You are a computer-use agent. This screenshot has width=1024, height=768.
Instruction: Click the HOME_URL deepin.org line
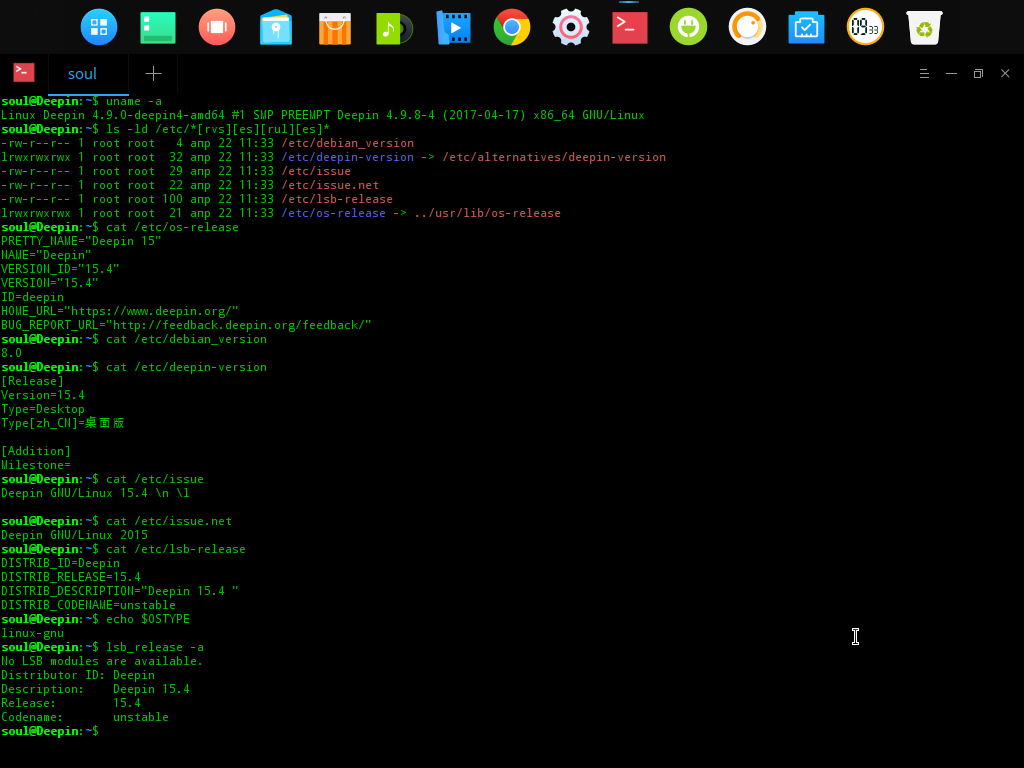[x=120, y=311]
